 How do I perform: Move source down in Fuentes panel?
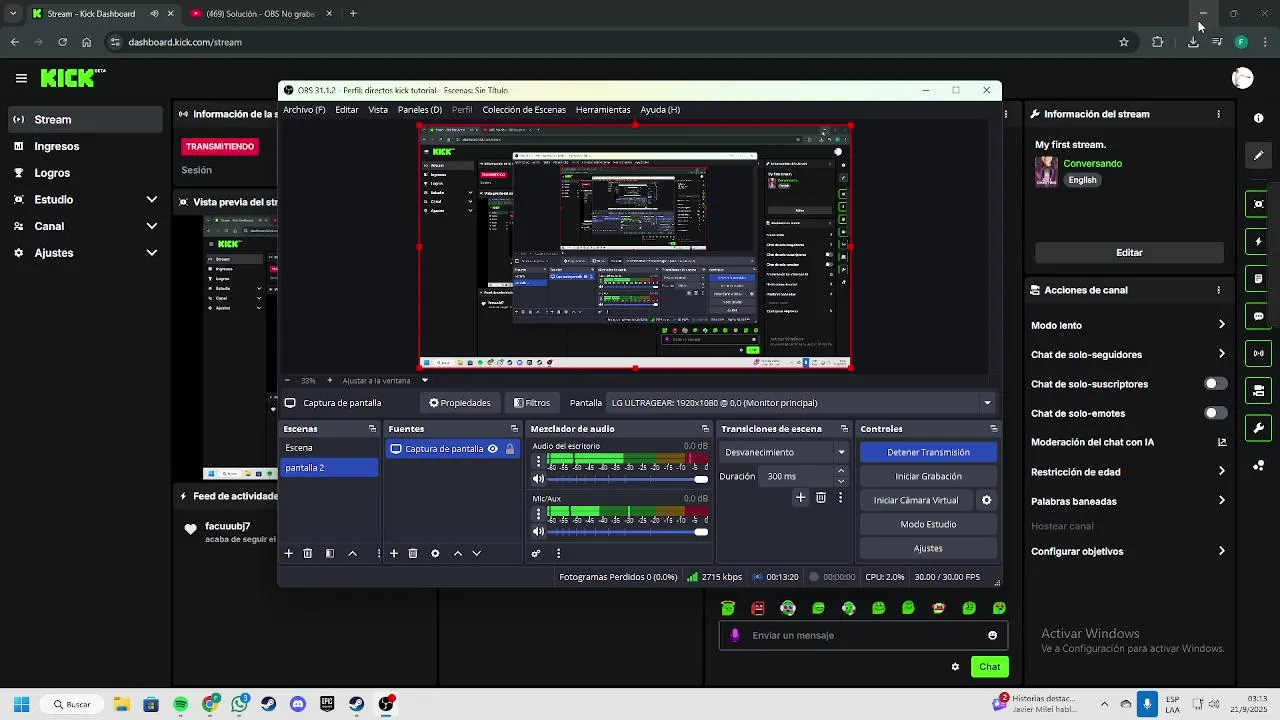(476, 553)
